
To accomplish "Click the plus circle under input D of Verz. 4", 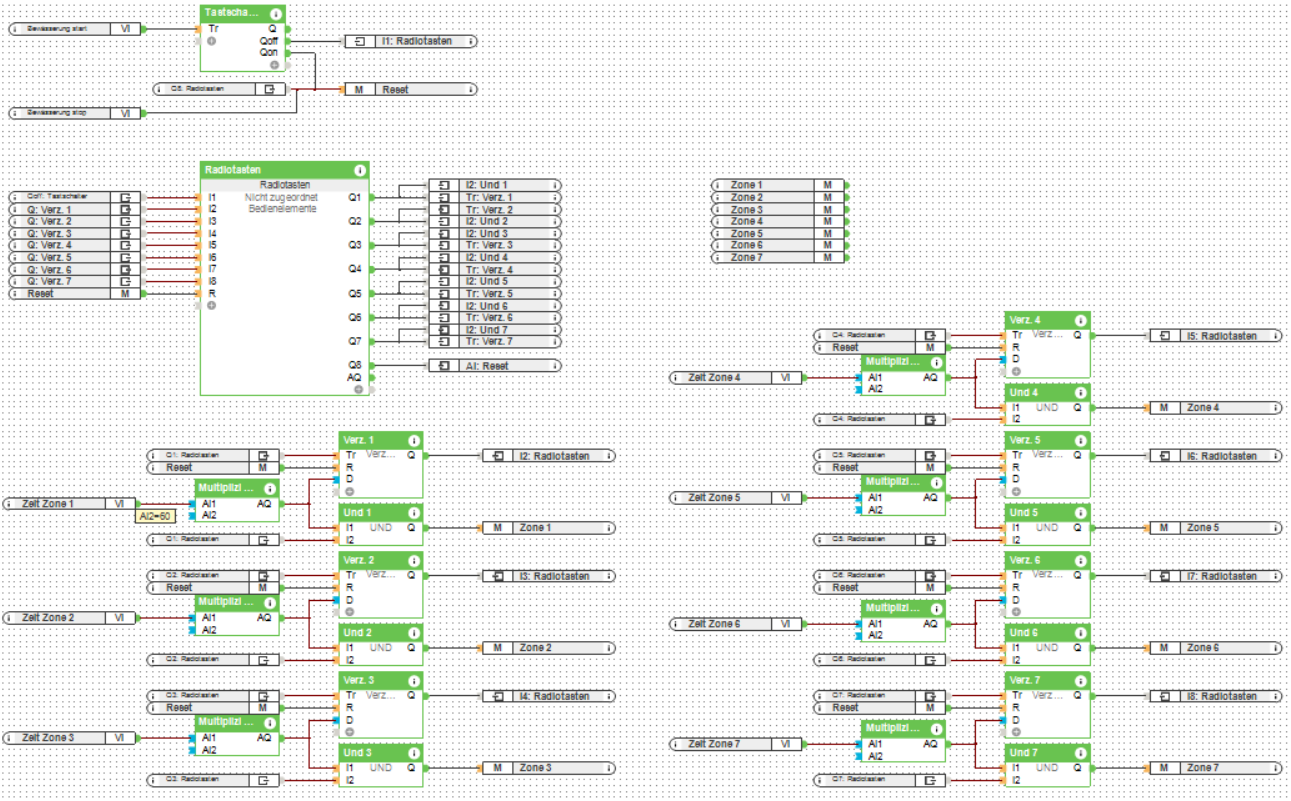I will (x=1016, y=372).
